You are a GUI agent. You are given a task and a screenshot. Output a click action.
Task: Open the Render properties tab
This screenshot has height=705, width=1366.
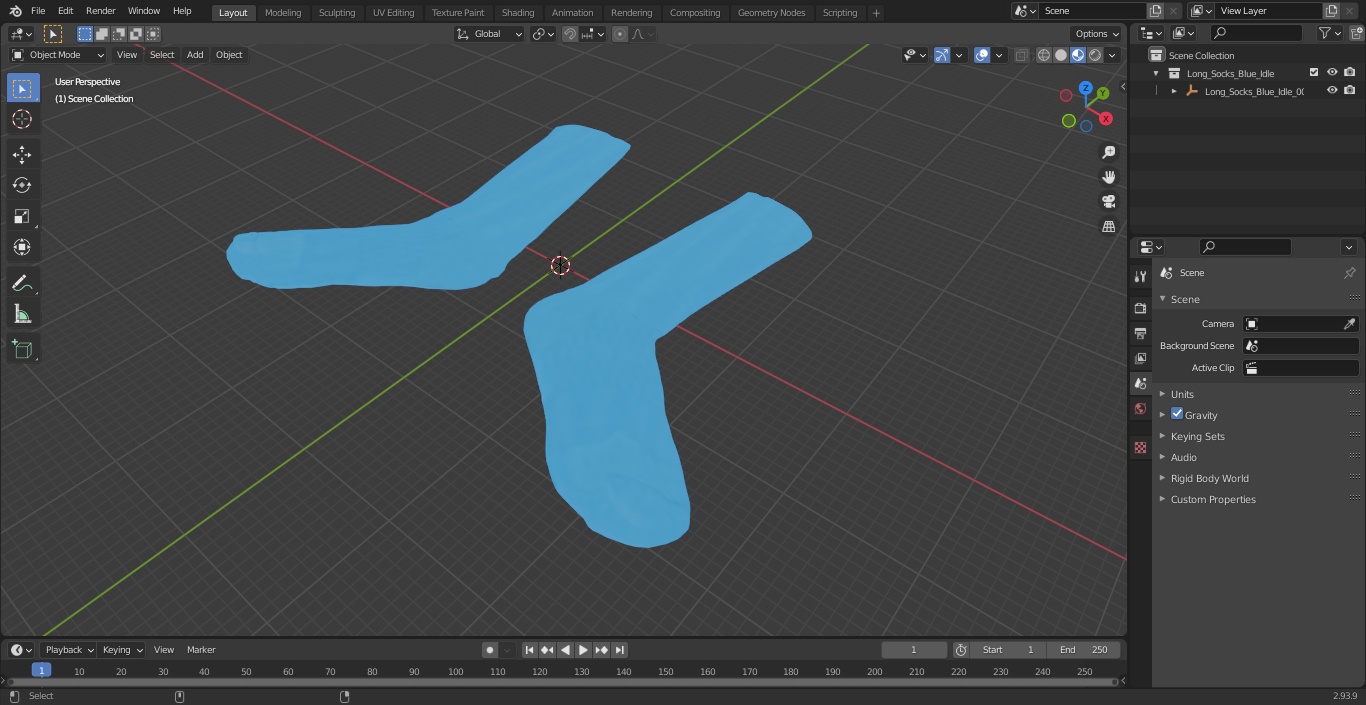tap(1140, 308)
